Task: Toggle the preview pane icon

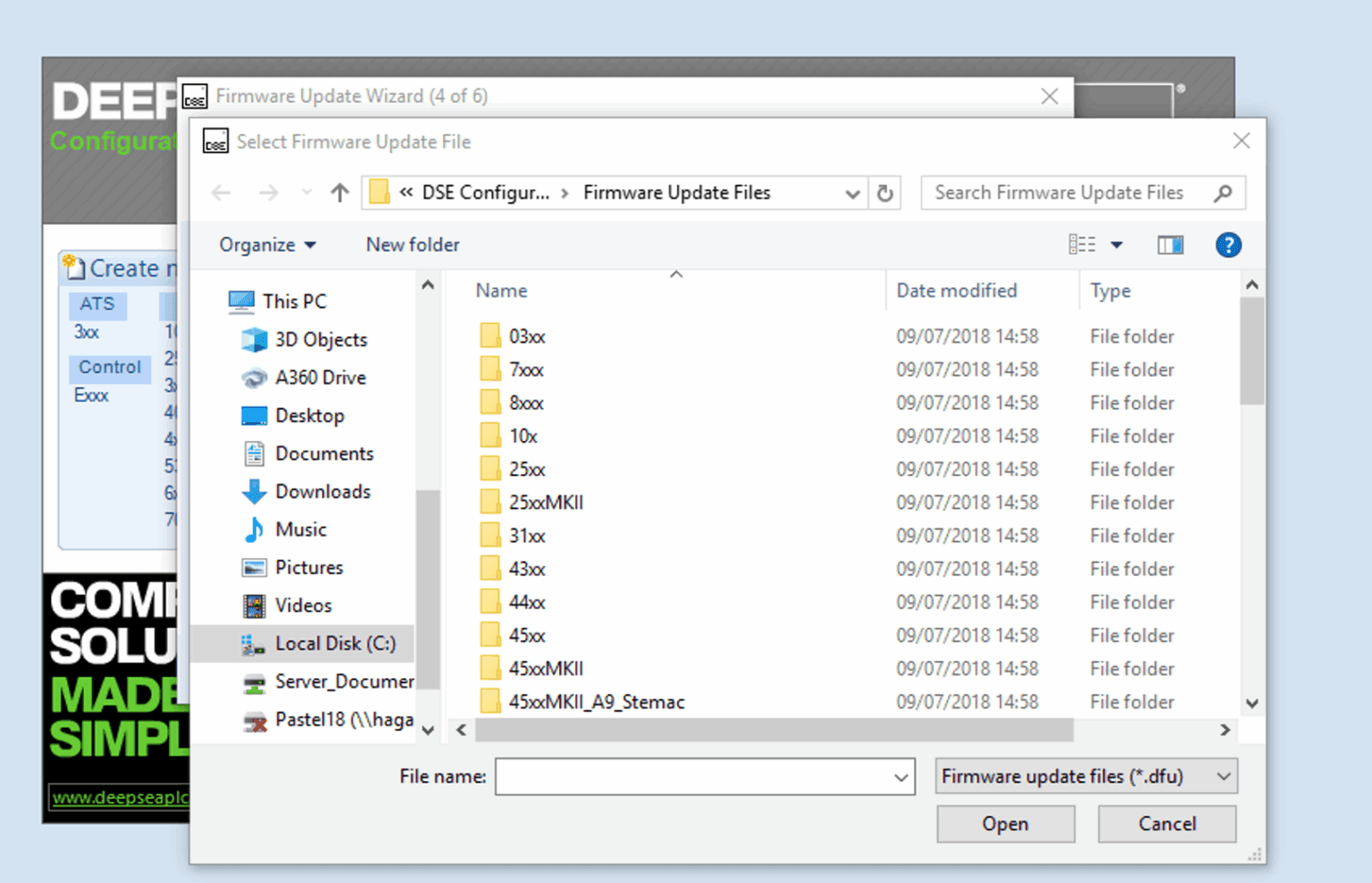Action: [x=1170, y=245]
